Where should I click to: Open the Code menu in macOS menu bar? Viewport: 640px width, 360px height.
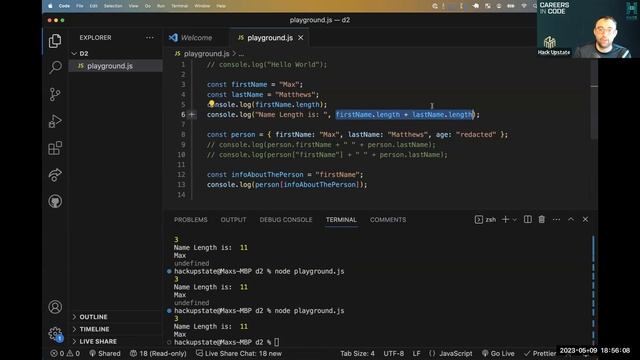click(x=64, y=6)
